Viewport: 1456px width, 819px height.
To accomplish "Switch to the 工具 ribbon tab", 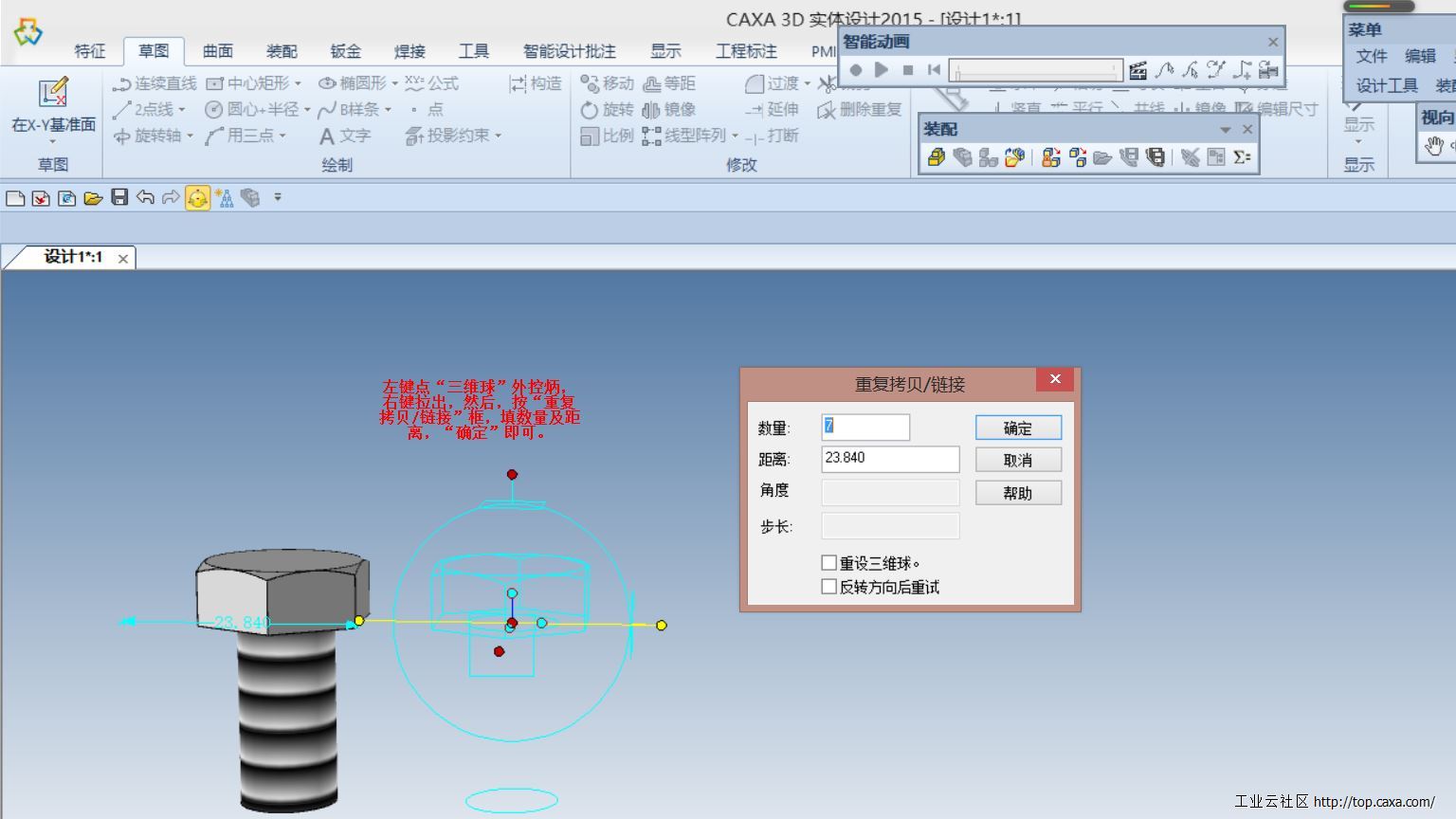I will (474, 51).
